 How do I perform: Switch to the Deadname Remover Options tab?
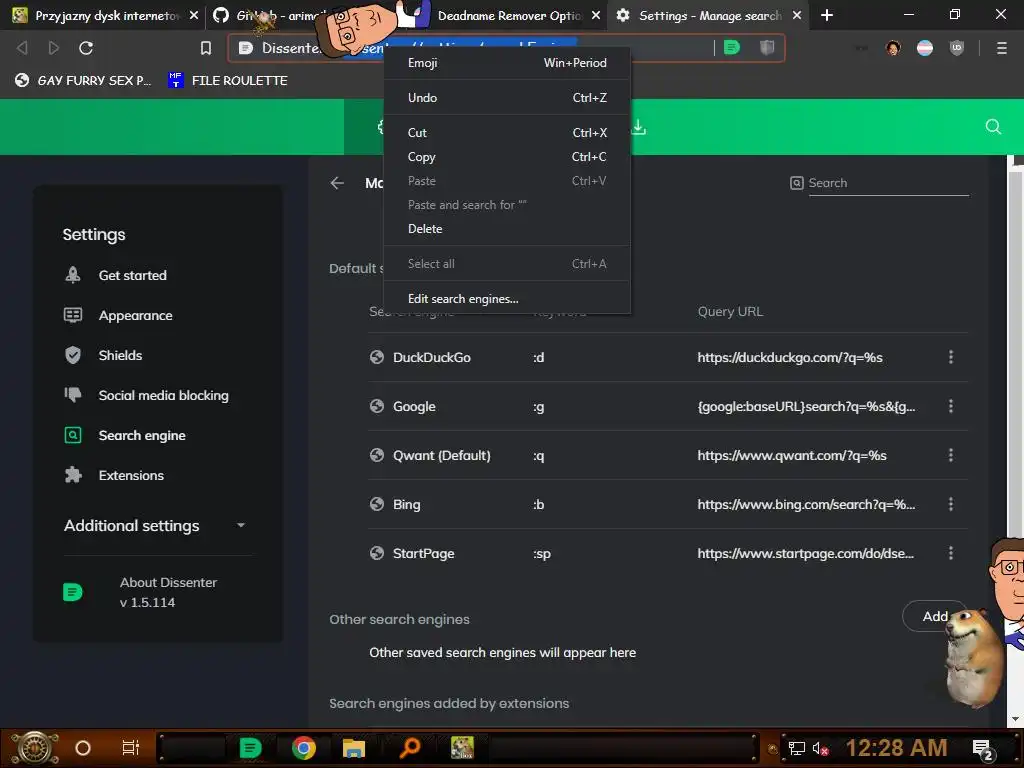click(x=509, y=15)
